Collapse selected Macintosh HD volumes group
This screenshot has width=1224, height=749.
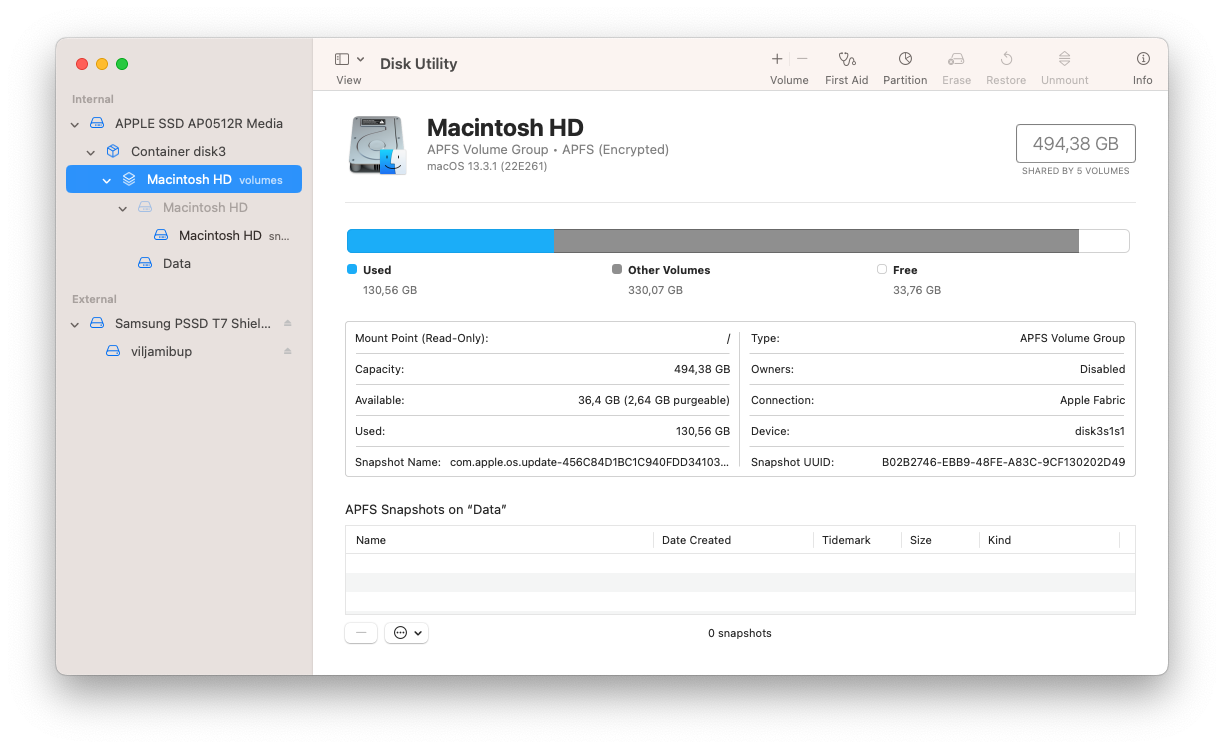click(x=107, y=180)
